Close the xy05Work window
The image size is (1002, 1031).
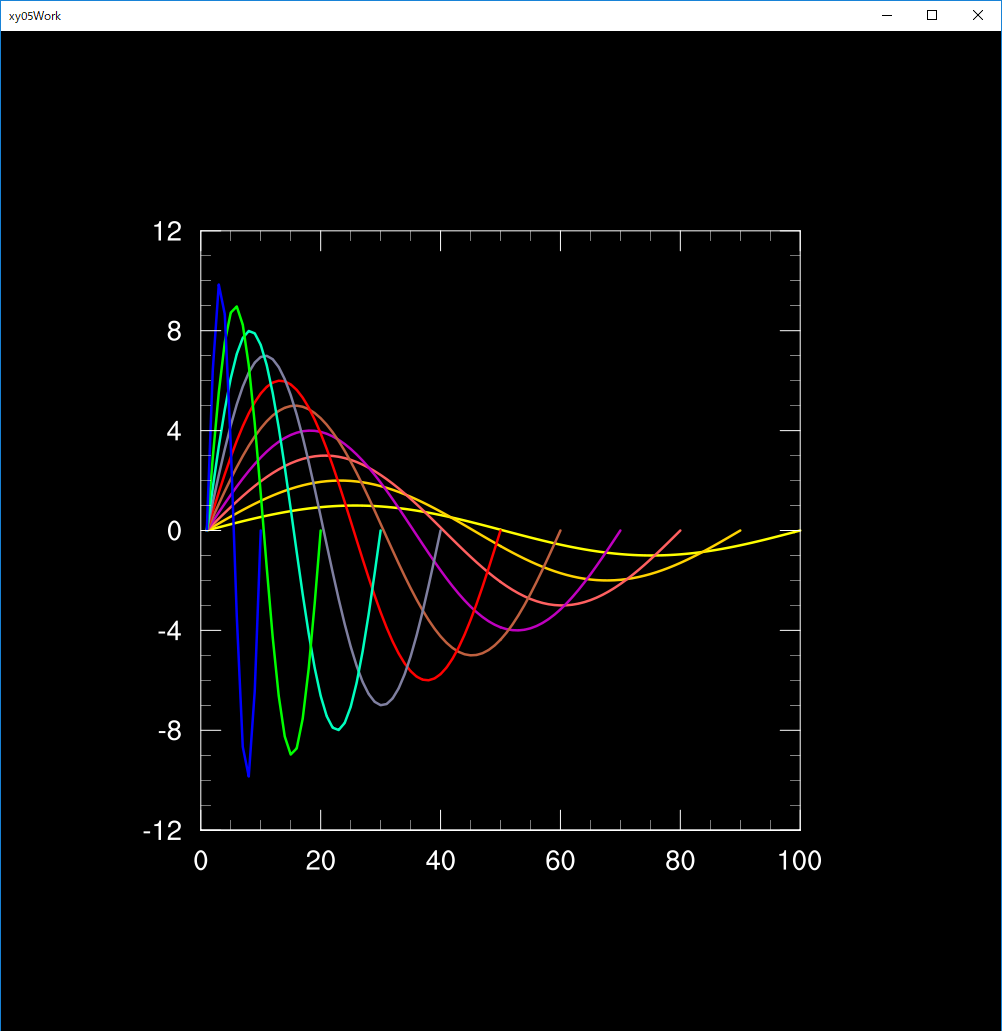click(977, 15)
